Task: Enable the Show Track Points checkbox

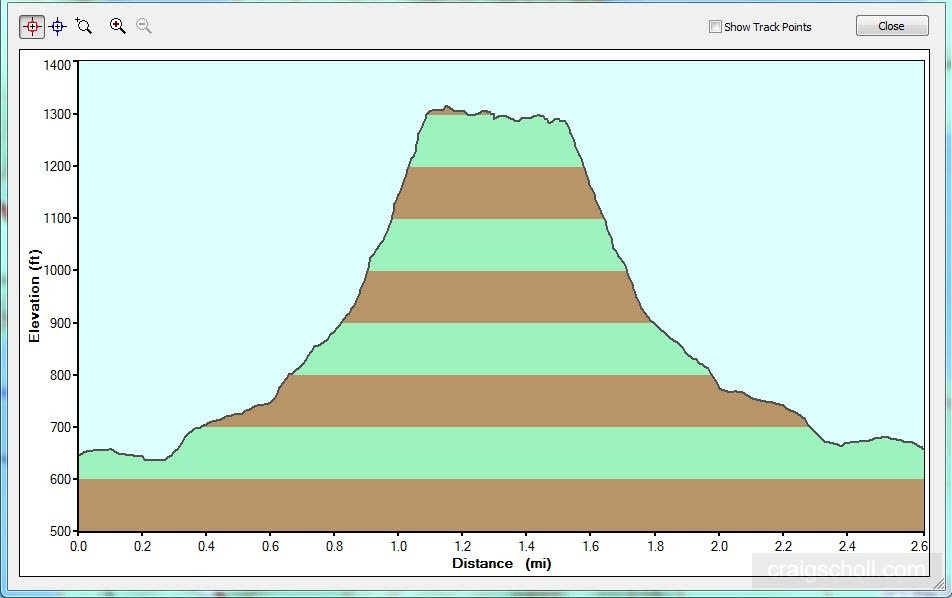Action: pos(715,27)
